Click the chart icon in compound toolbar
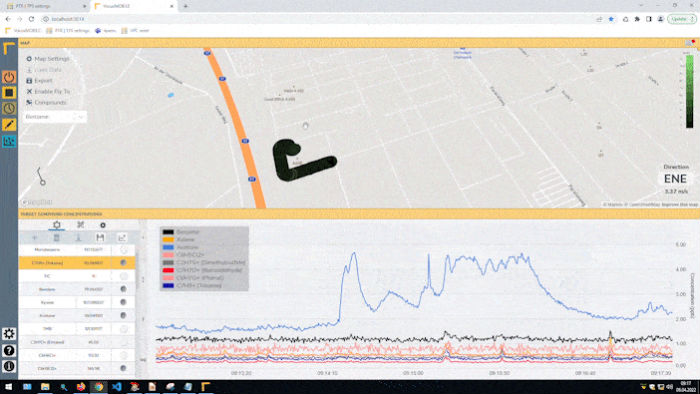 pos(121,237)
